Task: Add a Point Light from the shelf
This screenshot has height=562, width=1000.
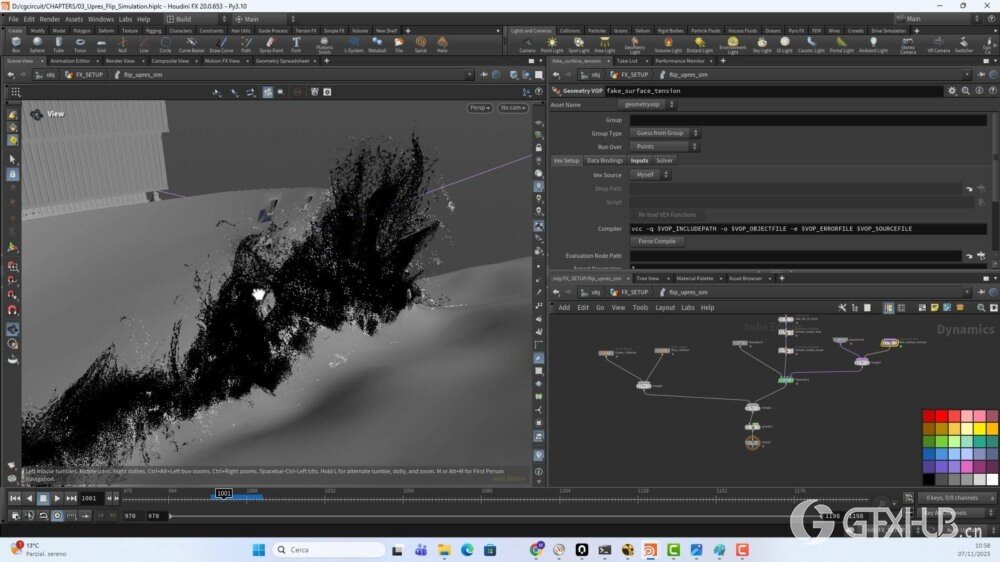Action: click(x=551, y=44)
